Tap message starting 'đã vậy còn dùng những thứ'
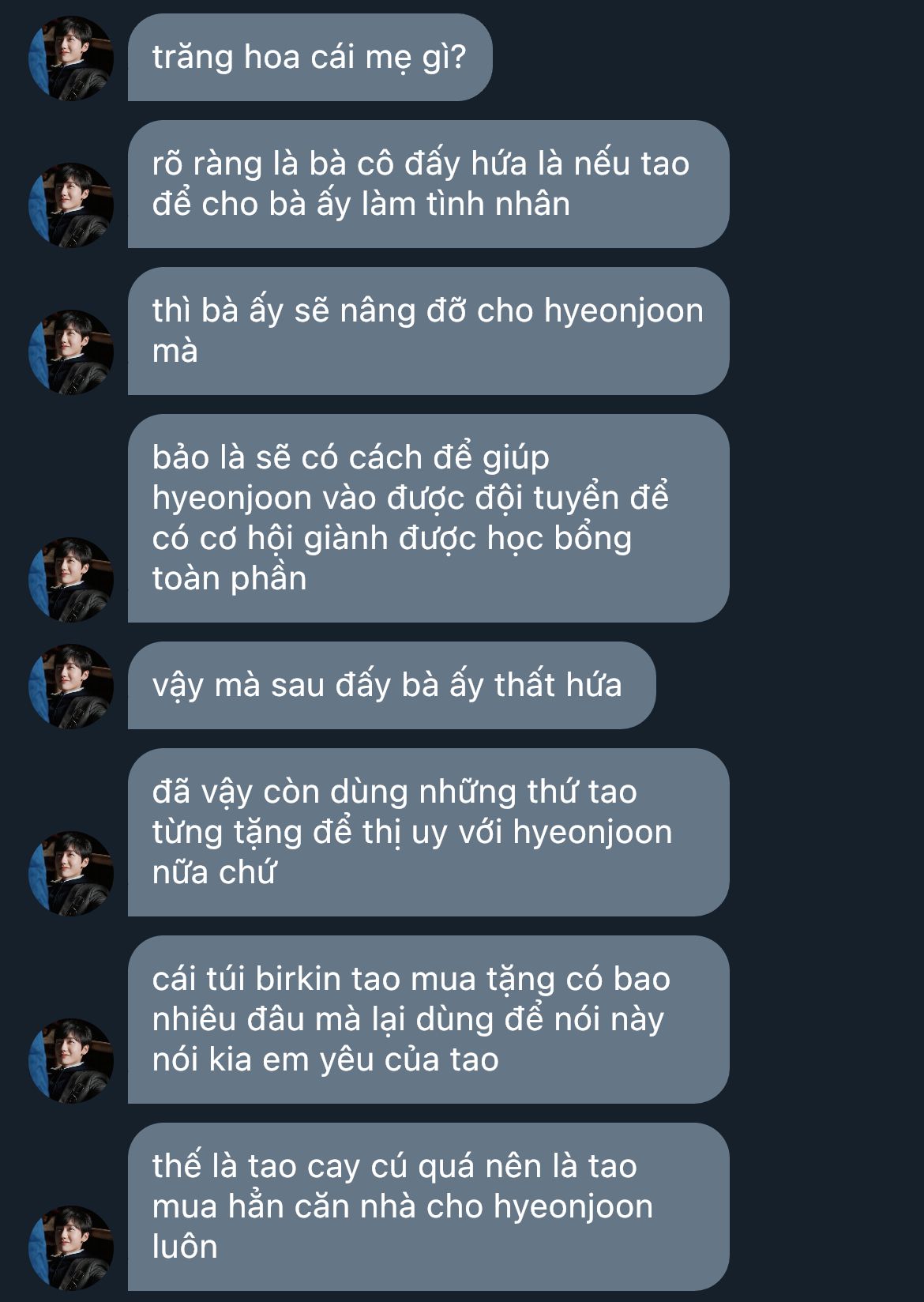Screen dimensions: 924x1302 (428, 833)
